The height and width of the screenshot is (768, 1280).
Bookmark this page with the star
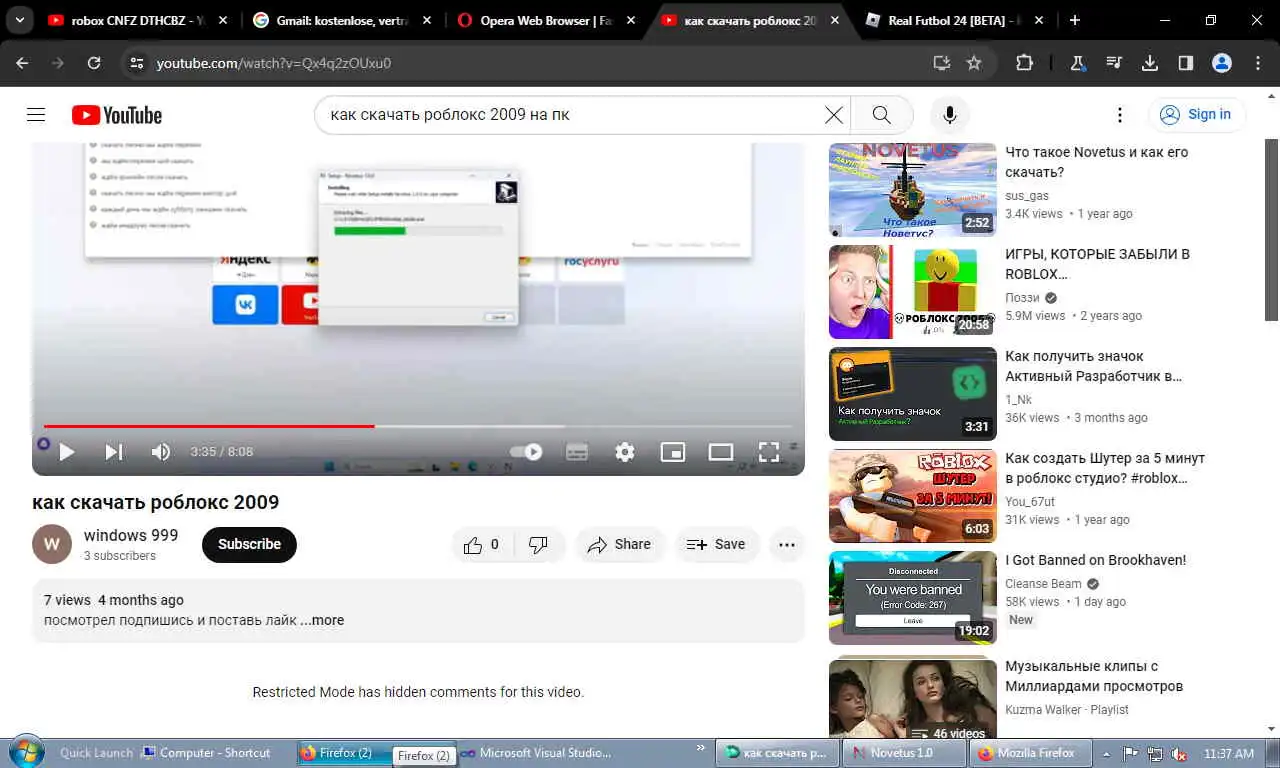tap(974, 63)
